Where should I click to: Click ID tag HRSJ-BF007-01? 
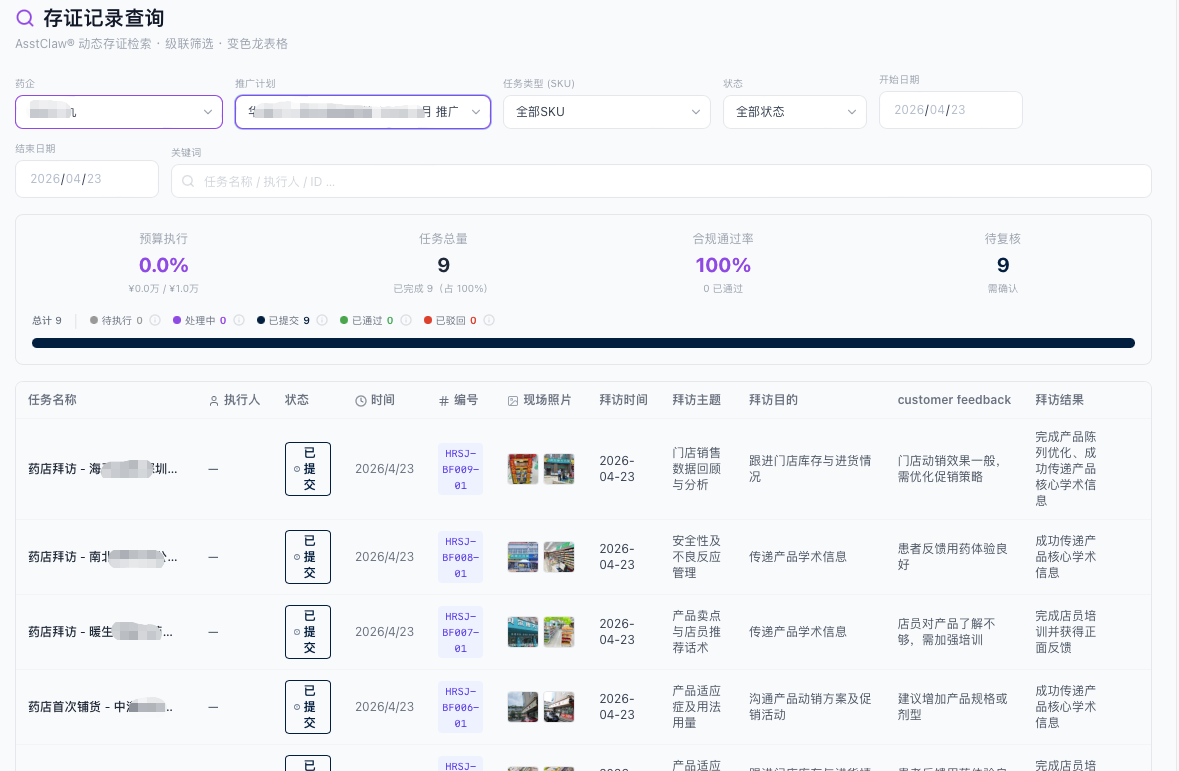click(460, 633)
